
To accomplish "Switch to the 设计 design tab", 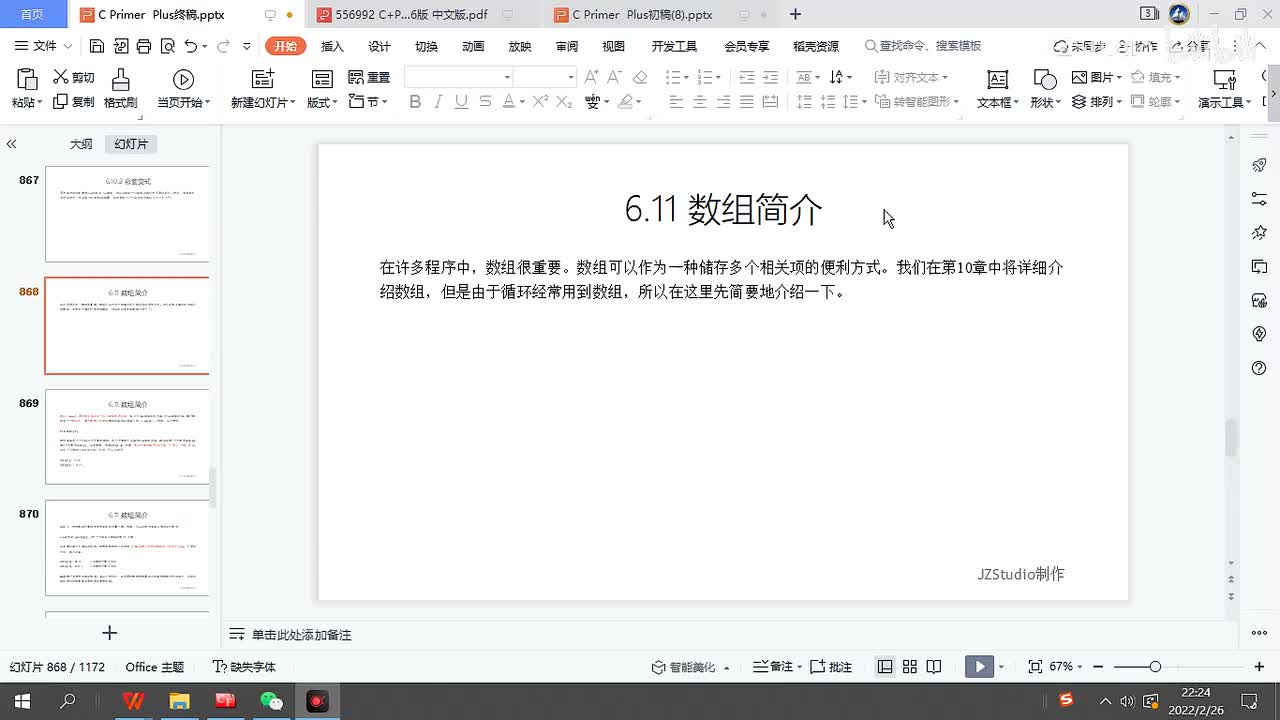I will coord(379,46).
